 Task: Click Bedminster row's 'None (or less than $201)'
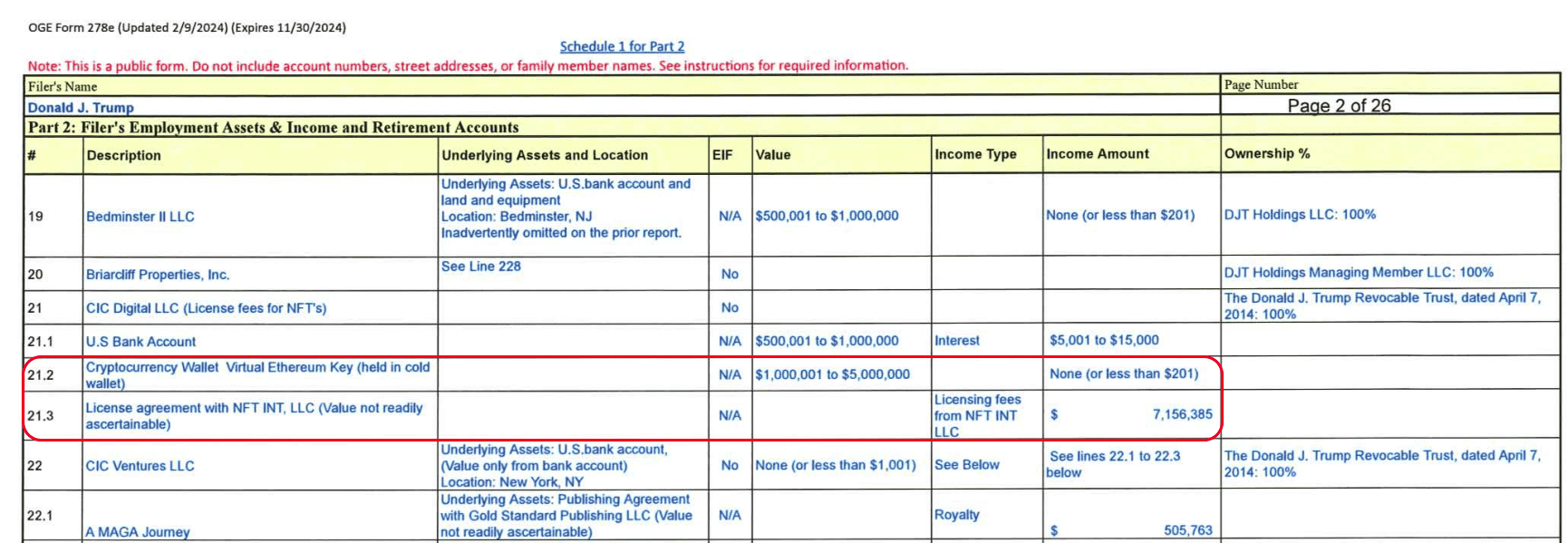[x=1120, y=215]
